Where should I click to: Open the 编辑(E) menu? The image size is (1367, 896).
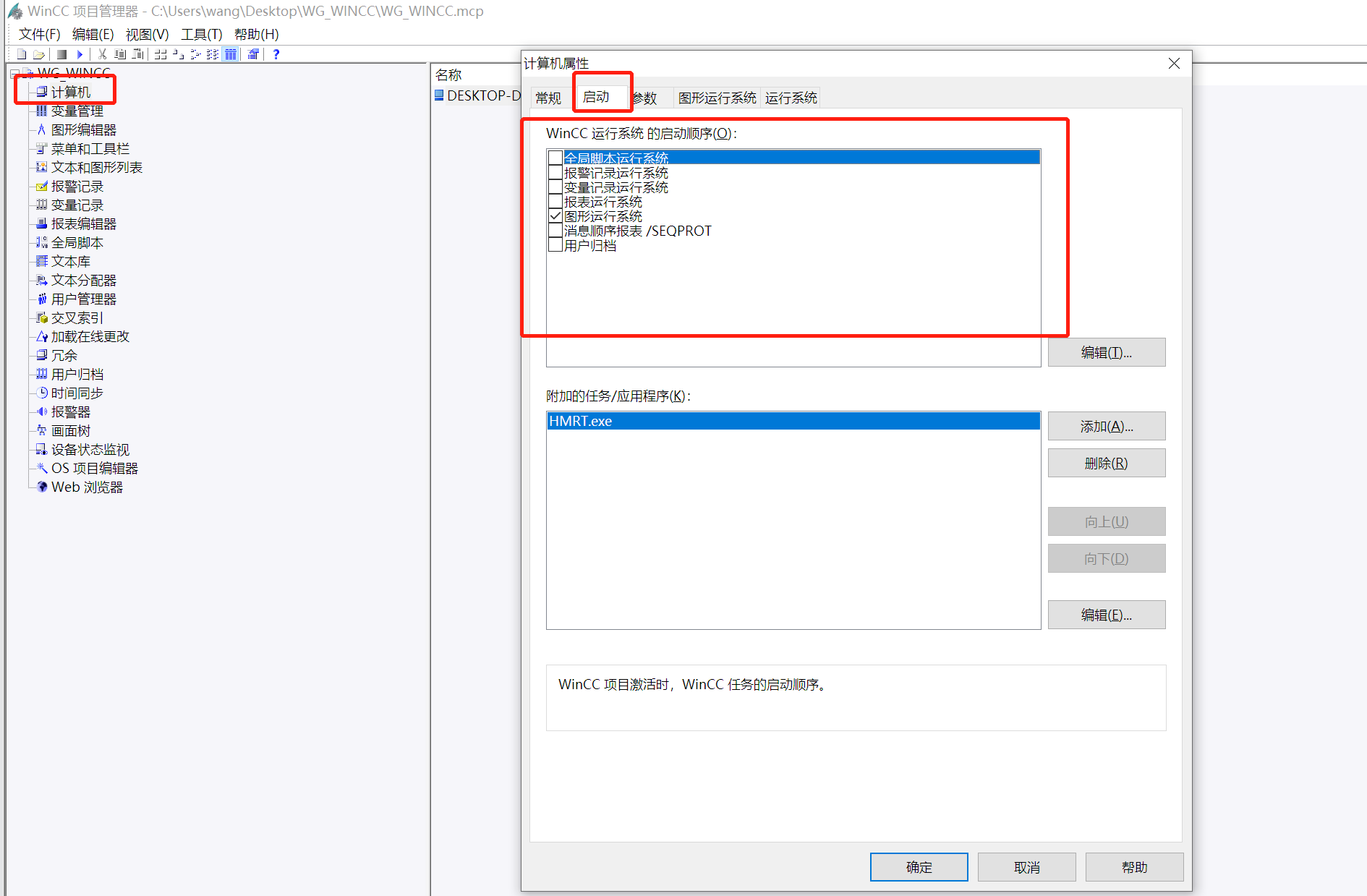click(93, 34)
